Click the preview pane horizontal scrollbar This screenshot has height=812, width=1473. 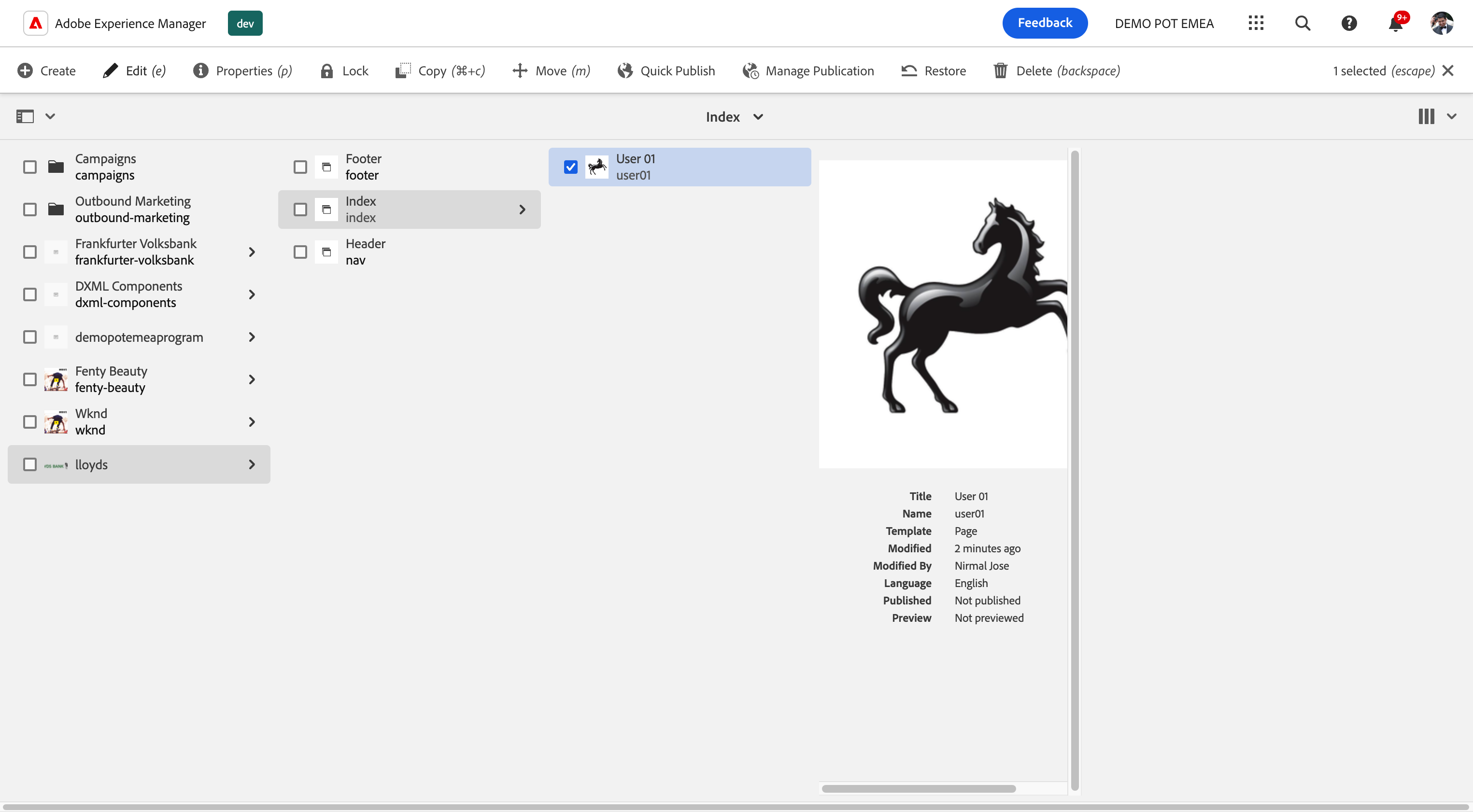pyautogui.click(x=919, y=788)
